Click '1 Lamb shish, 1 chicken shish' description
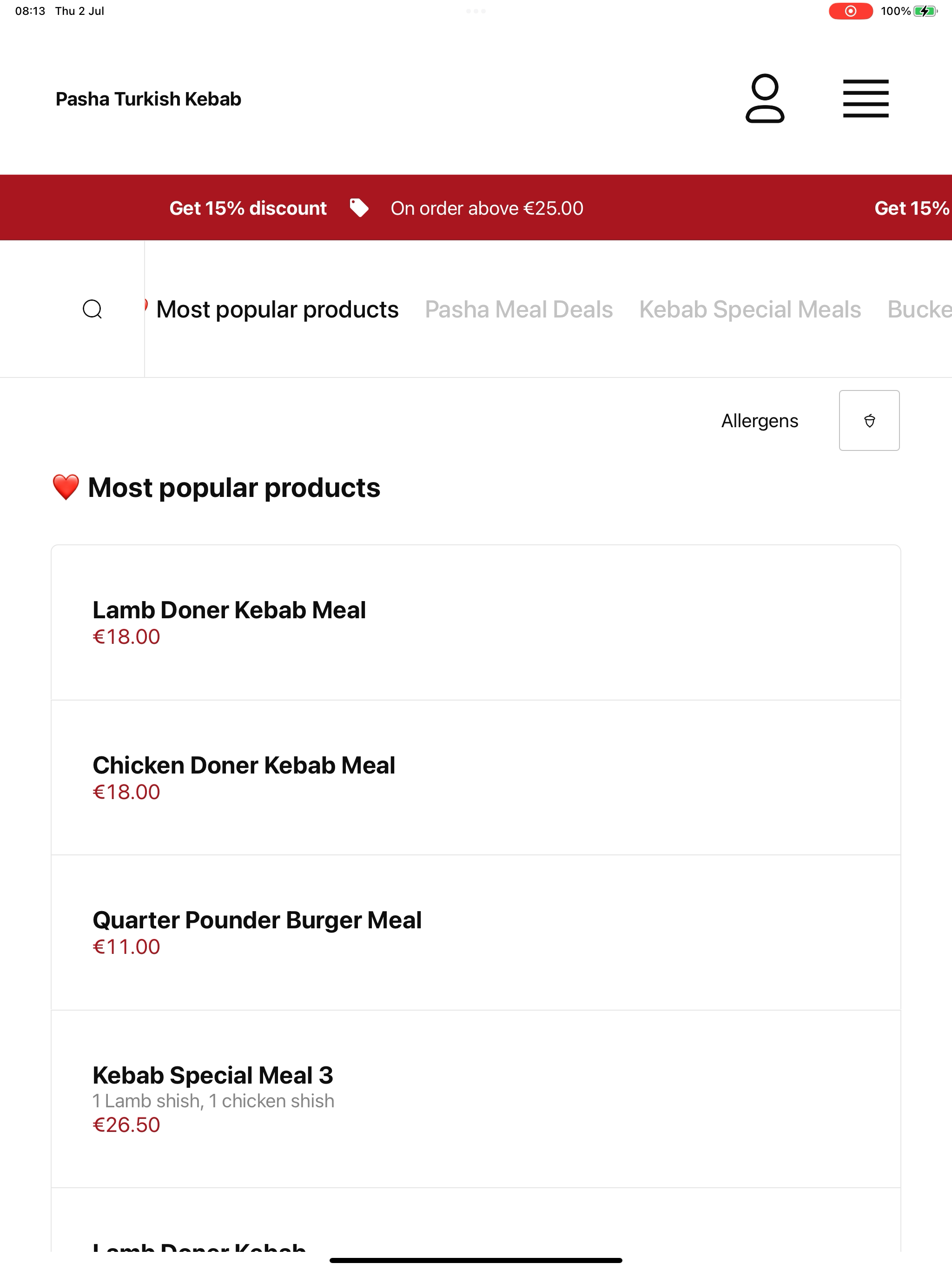 click(213, 1101)
